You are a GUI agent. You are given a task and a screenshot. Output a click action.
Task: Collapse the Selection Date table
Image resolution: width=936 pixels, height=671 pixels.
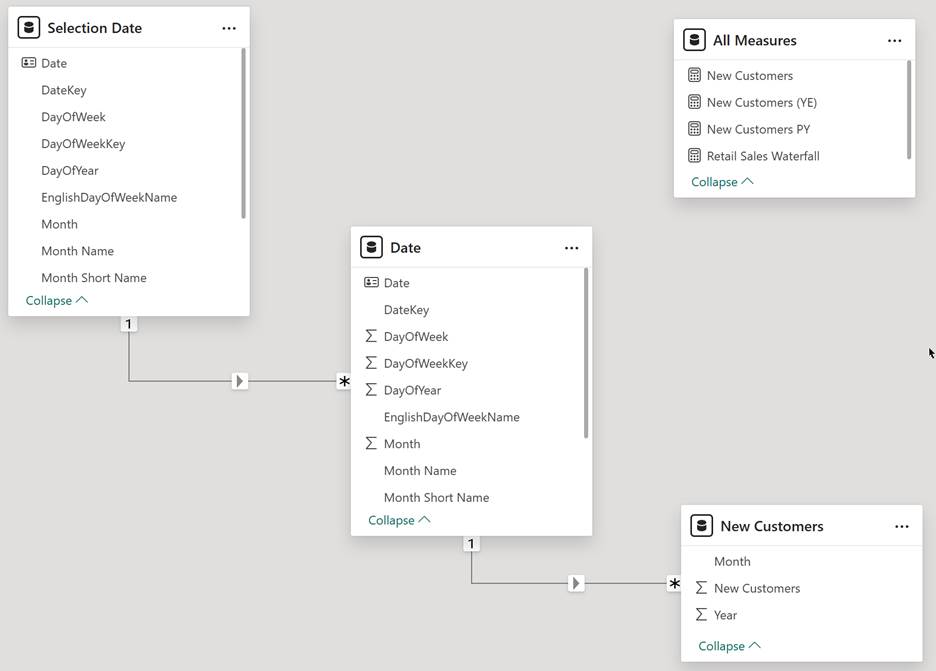tap(56, 300)
